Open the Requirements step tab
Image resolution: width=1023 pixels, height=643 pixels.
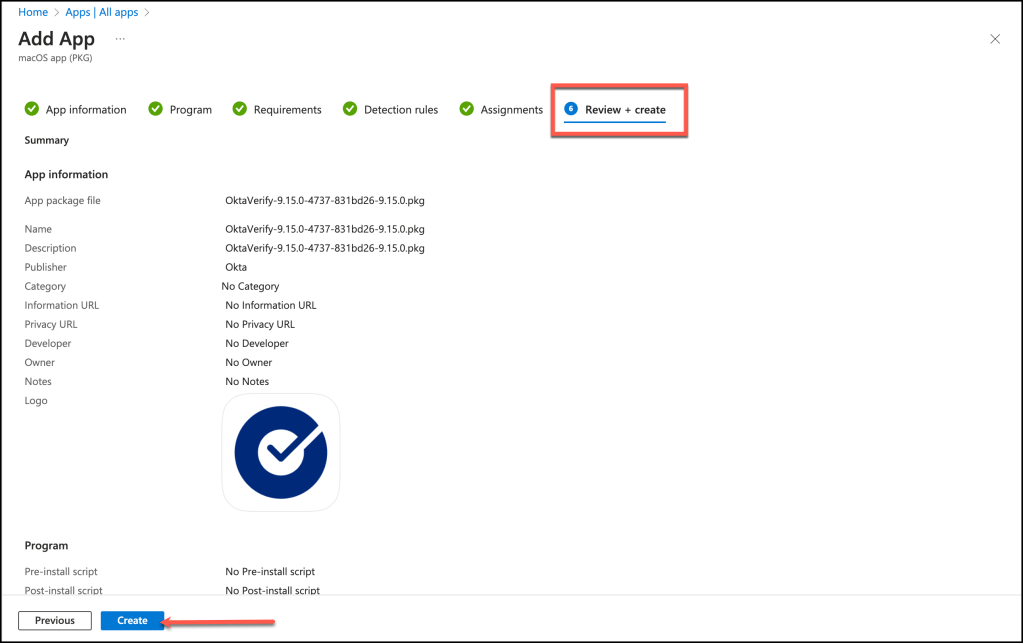288,110
